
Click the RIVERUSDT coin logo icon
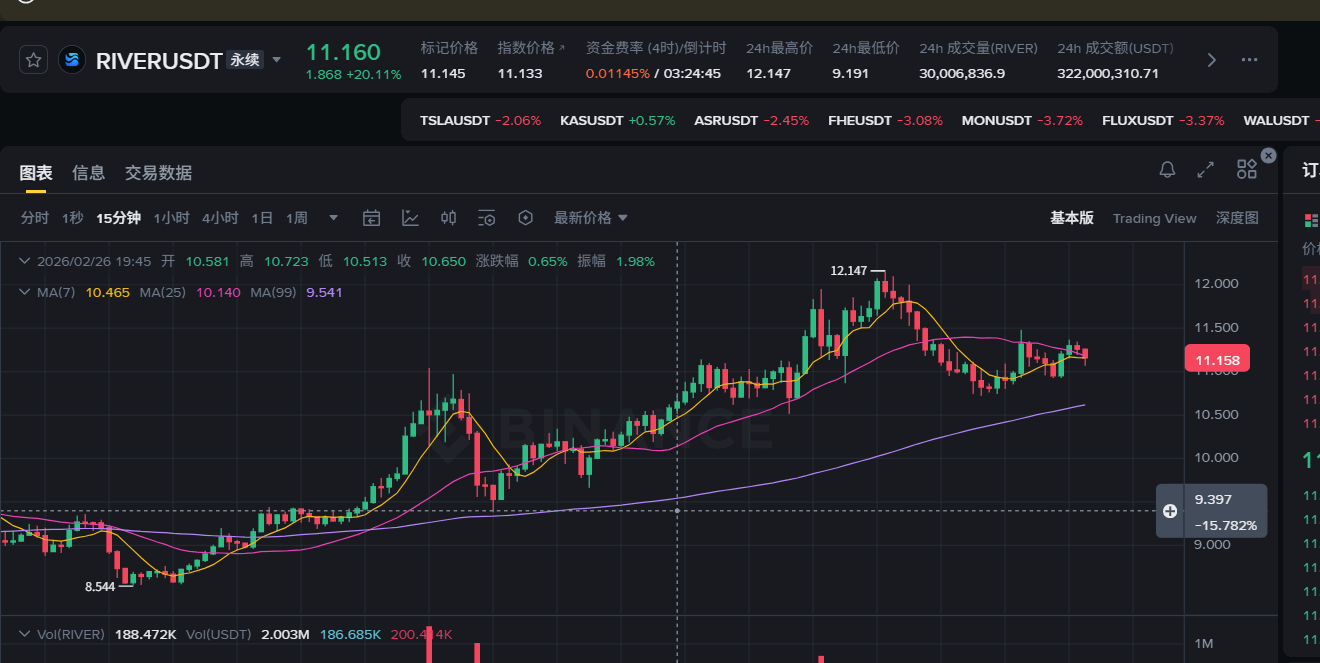tap(72, 60)
